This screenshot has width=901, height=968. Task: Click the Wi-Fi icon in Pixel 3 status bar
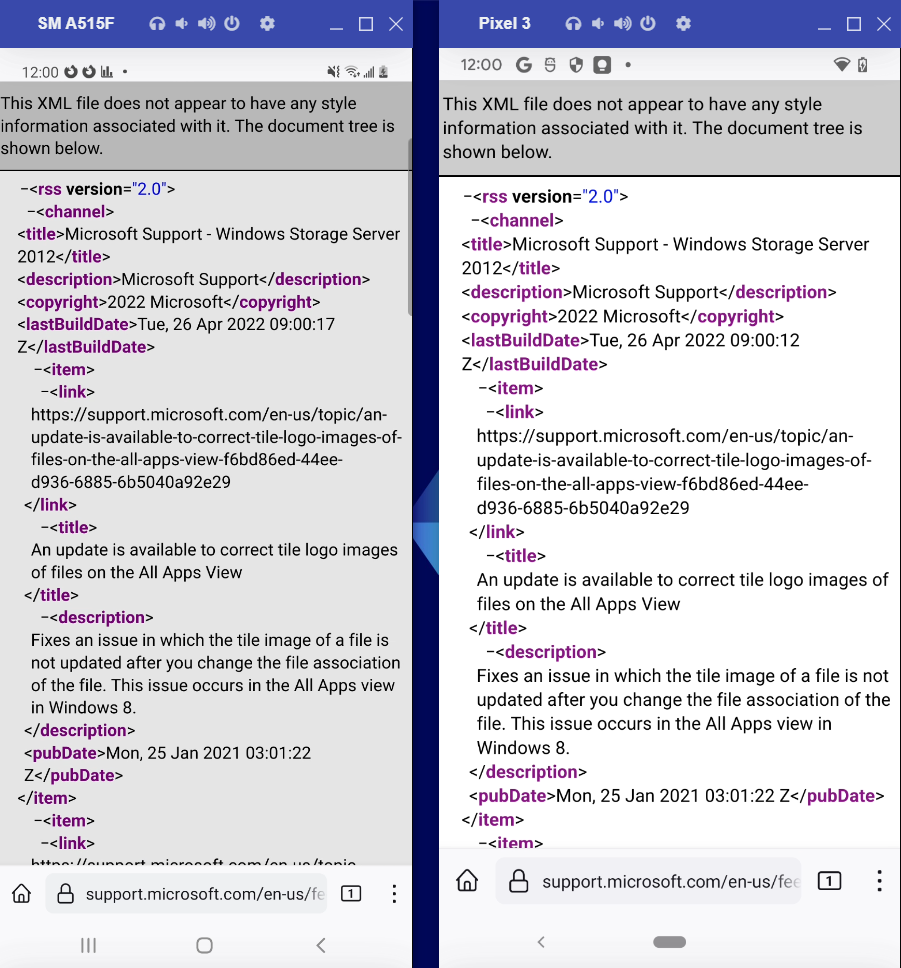(x=844, y=63)
